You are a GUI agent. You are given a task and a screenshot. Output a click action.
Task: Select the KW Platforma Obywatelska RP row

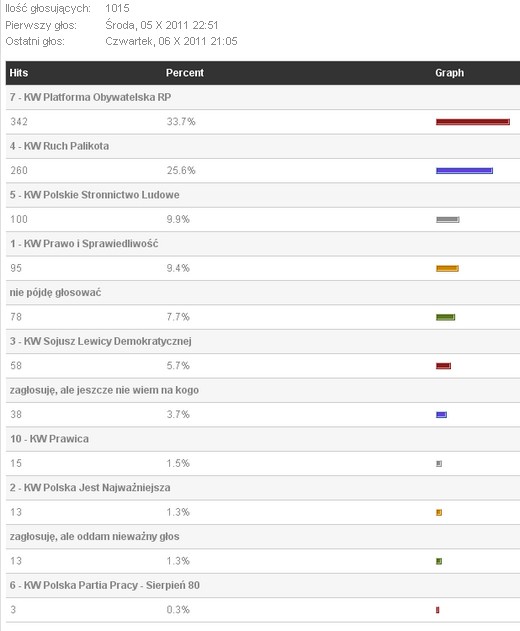(x=263, y=97)
